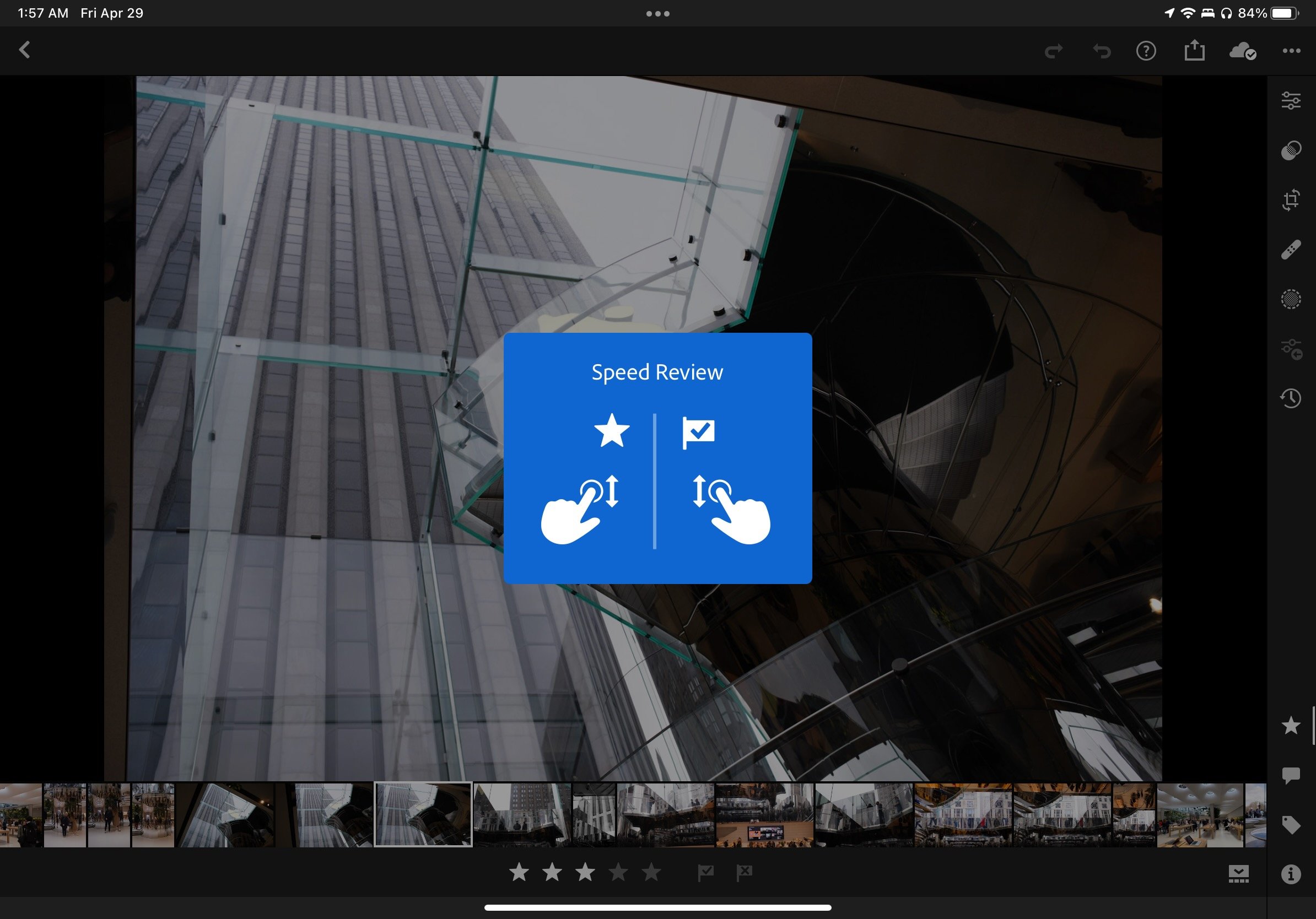1316x919 pixels.
Task: Tap the star icon in Speed Review
Action: click(612, 430)
